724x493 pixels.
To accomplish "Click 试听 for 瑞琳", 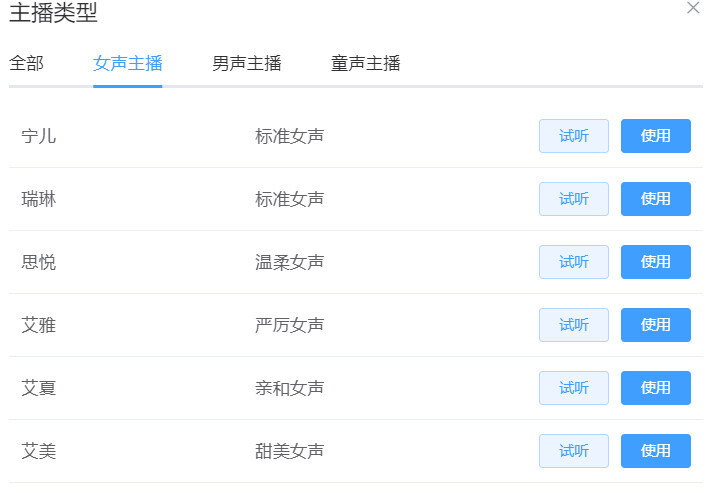I will click(x=574, y=199).
